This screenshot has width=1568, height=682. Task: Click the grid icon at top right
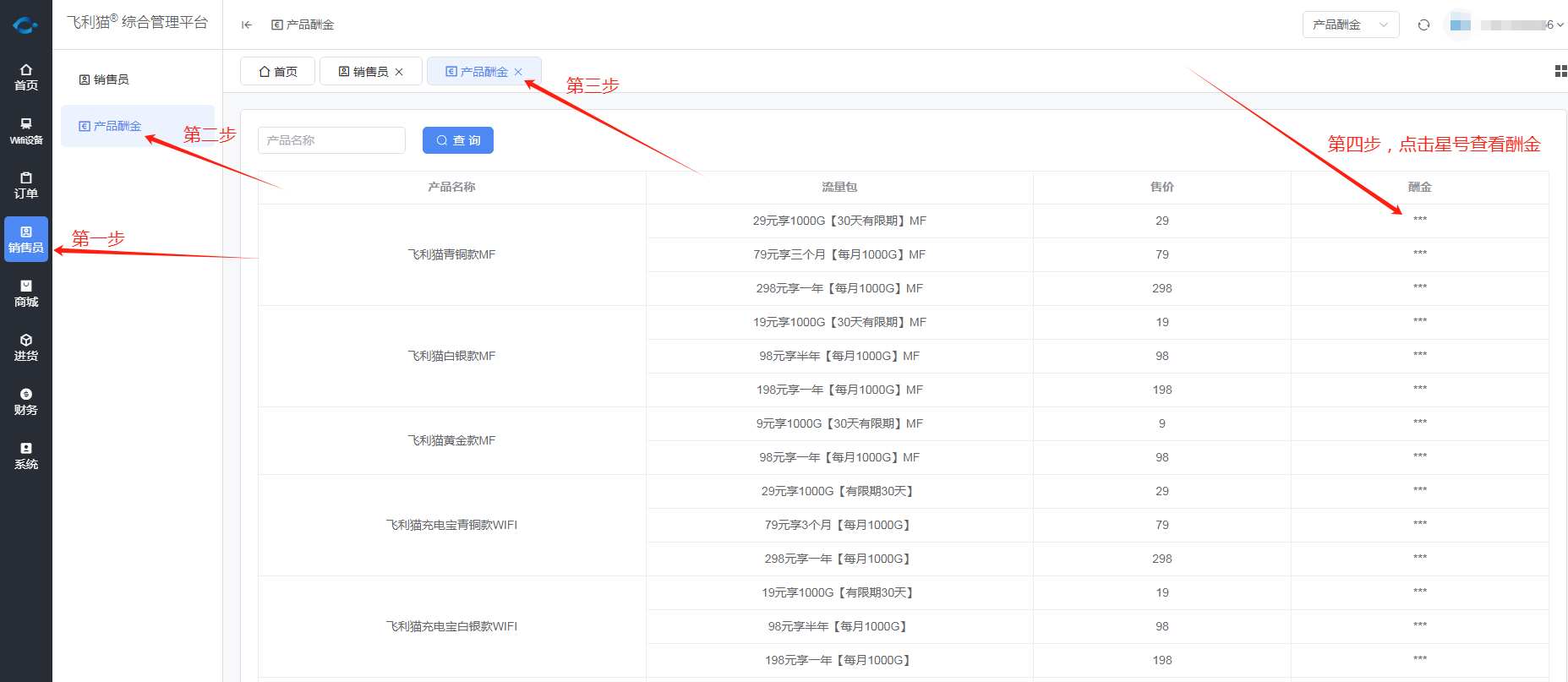(x=1560, y=72)
